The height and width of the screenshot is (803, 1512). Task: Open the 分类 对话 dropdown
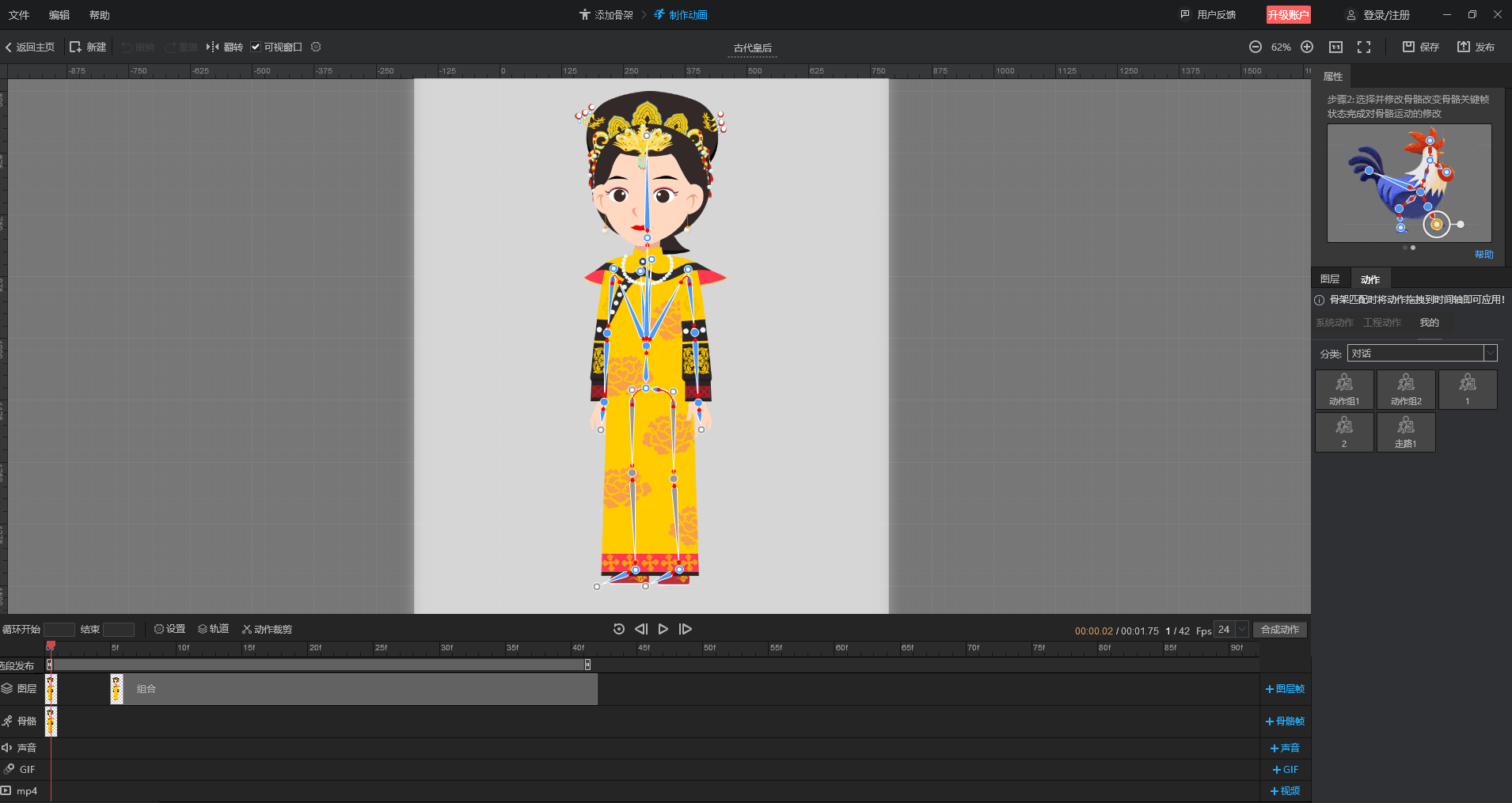click(1423, 353)
